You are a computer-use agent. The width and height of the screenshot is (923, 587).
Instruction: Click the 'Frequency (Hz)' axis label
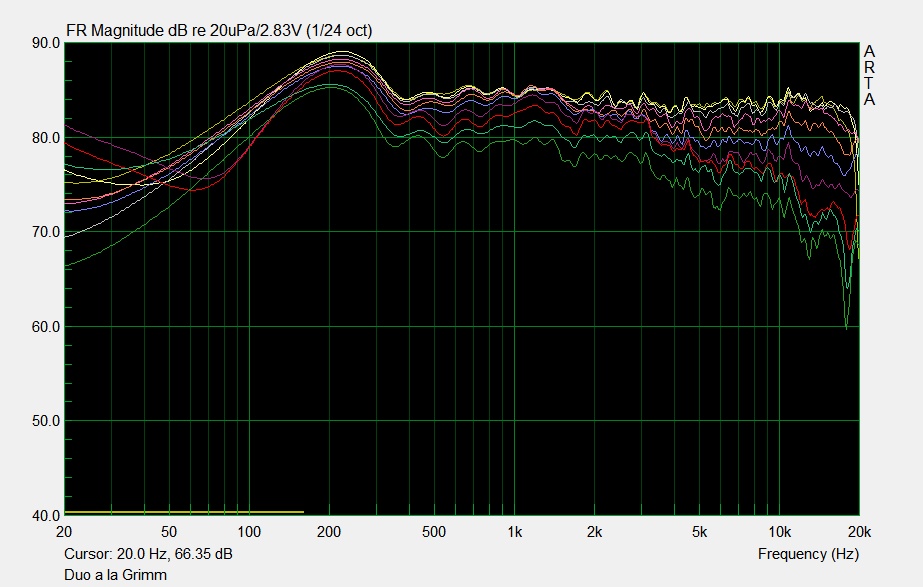click(x=808, y=554)
